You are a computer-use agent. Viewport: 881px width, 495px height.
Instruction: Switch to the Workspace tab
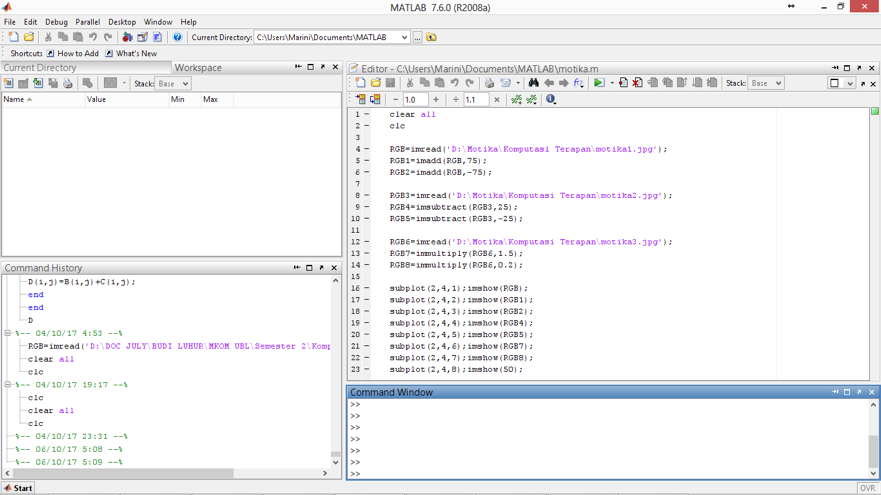pos(198,67)
